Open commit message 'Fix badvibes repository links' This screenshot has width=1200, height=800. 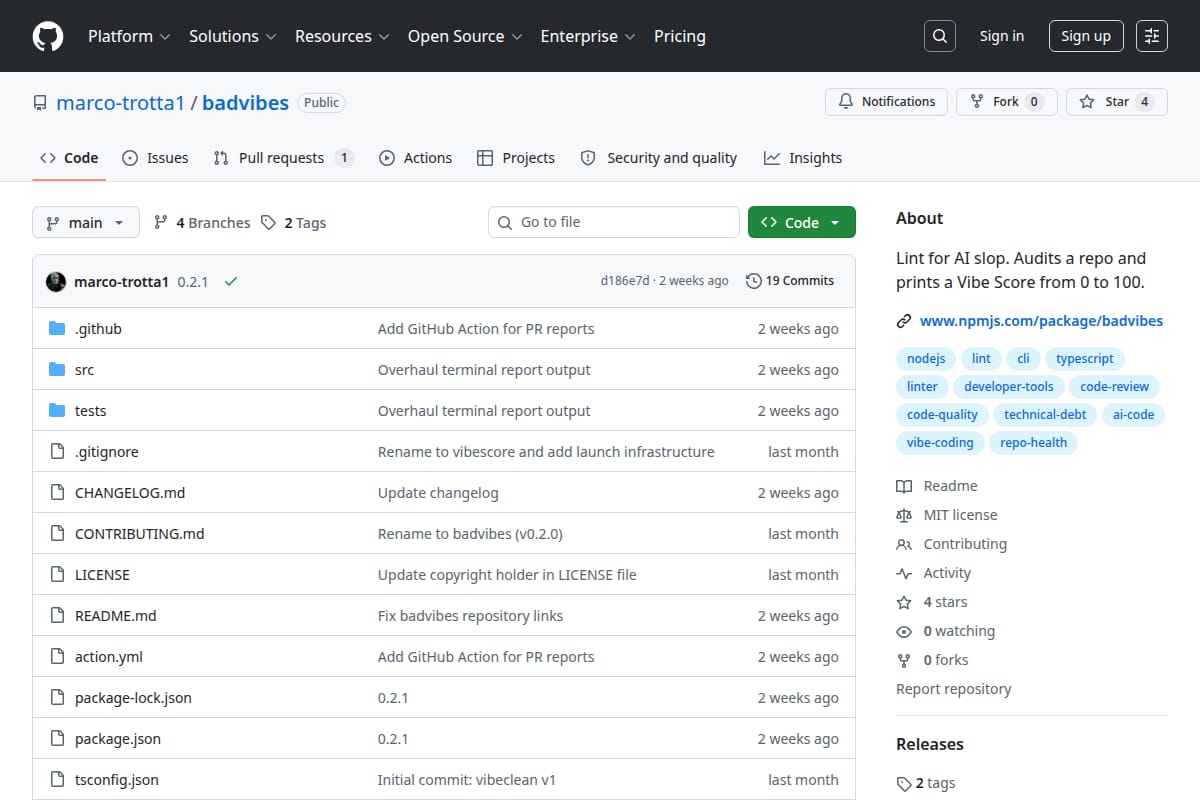click(x=470, y=616)
